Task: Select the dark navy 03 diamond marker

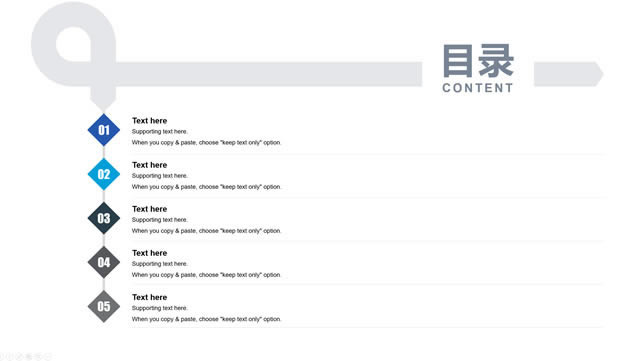Action: pos(104,218)
